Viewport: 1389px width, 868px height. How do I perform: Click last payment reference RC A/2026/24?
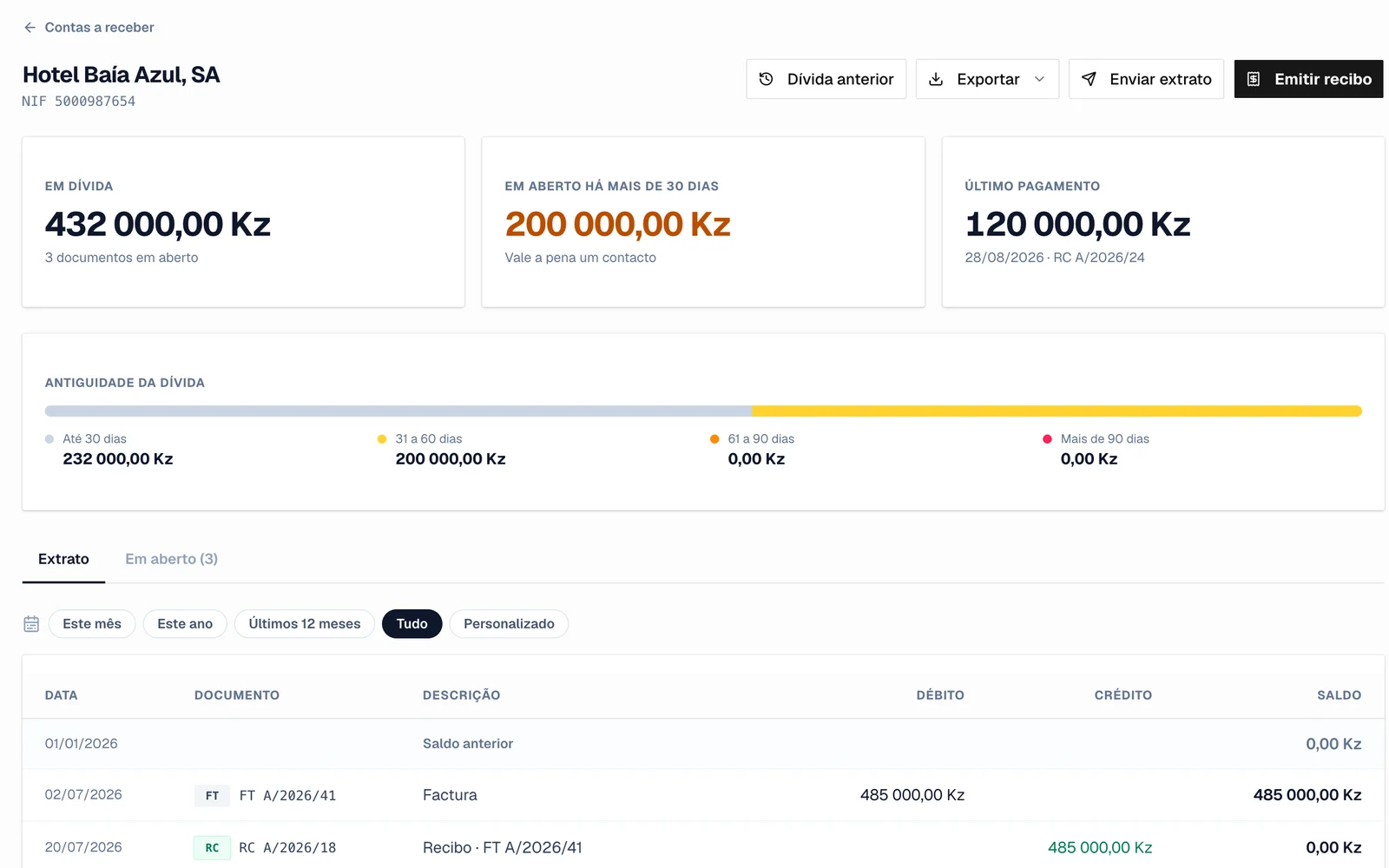1099,258
